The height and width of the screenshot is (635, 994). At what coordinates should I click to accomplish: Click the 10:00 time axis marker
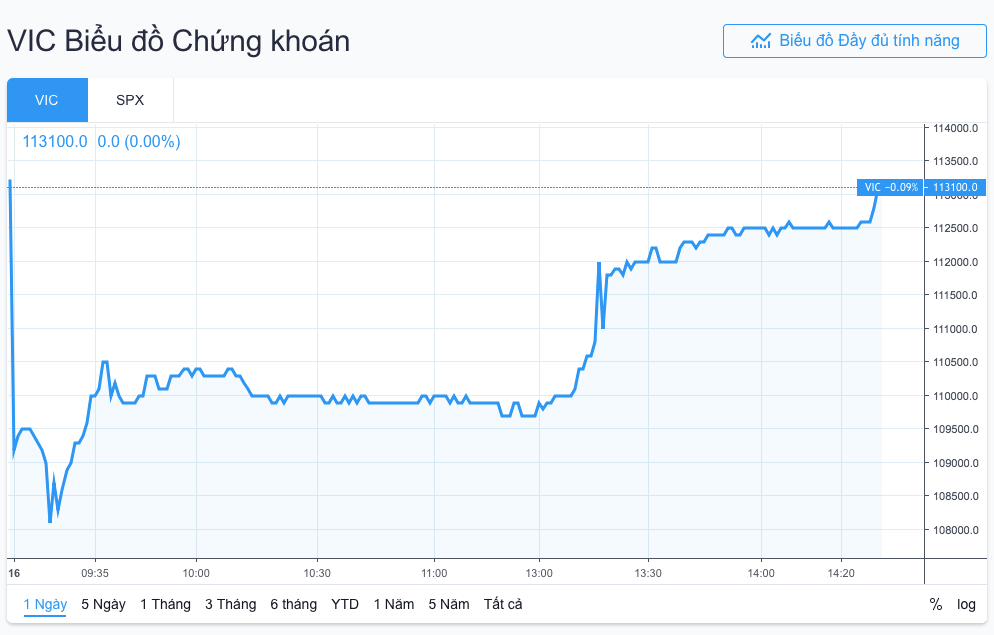[x=196, y=573]
